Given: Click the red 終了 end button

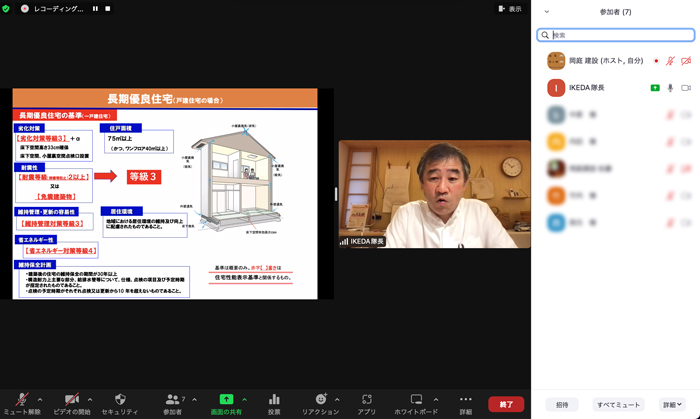Looking at the screenshot, I should 506,404.
